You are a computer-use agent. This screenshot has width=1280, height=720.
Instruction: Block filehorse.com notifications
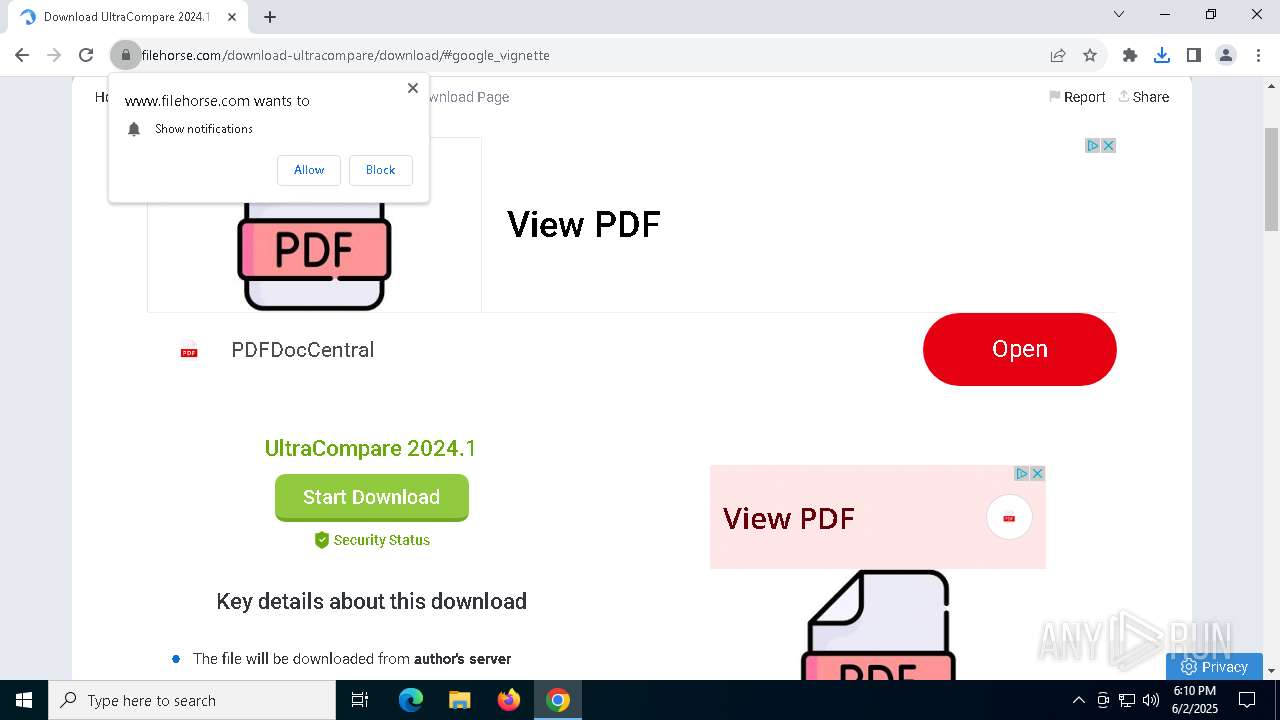coord(381,170)
